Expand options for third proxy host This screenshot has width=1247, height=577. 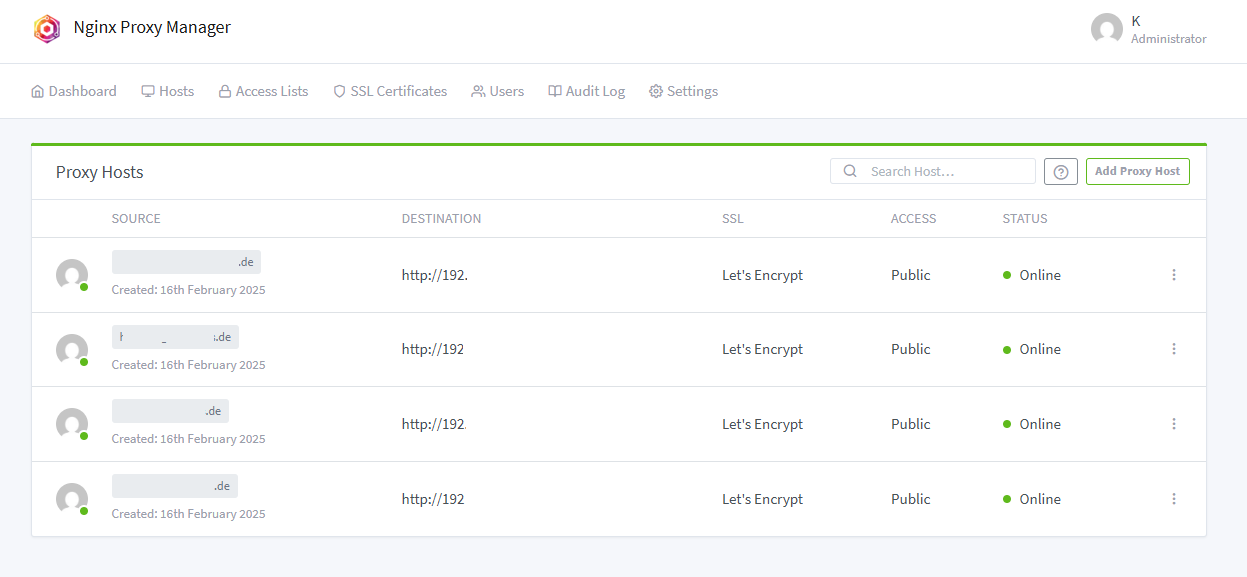[x=1174, y=424]
